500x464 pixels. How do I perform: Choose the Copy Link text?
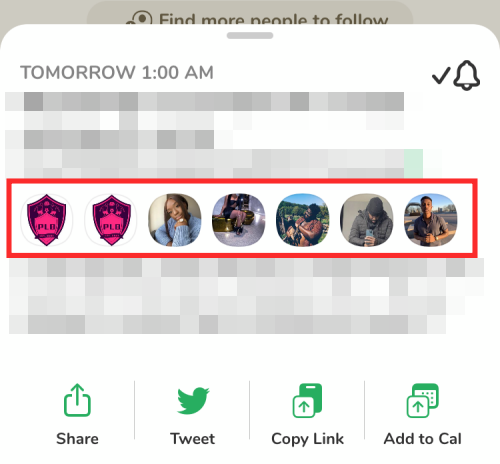[x=307, y=439]
